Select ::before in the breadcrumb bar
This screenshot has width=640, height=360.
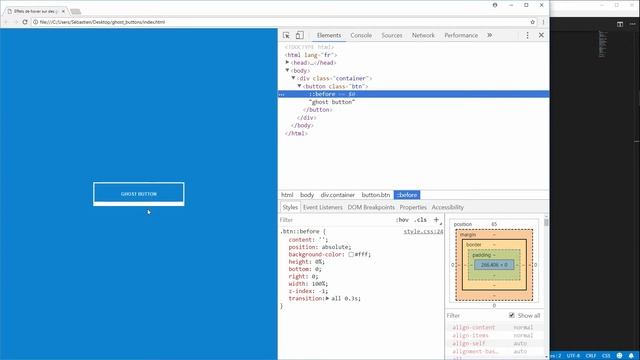pos(407,195)
